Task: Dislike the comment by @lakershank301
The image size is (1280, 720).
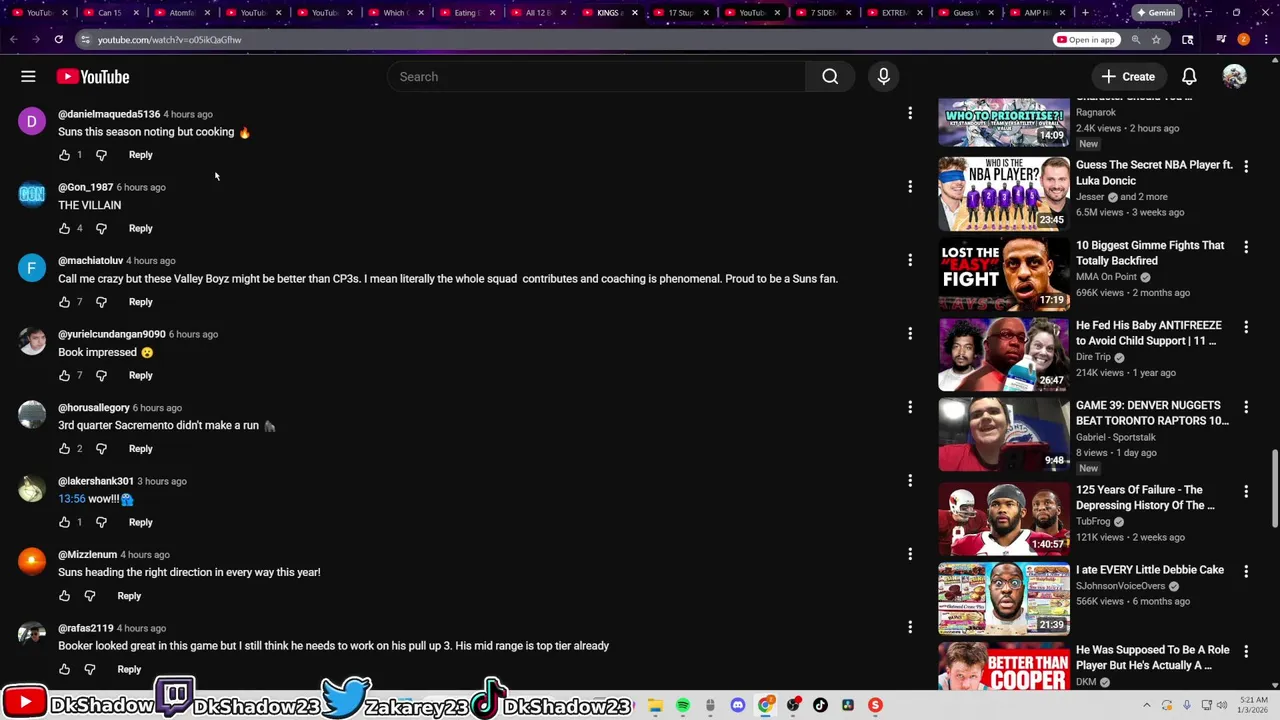Action: pos(101,522)
